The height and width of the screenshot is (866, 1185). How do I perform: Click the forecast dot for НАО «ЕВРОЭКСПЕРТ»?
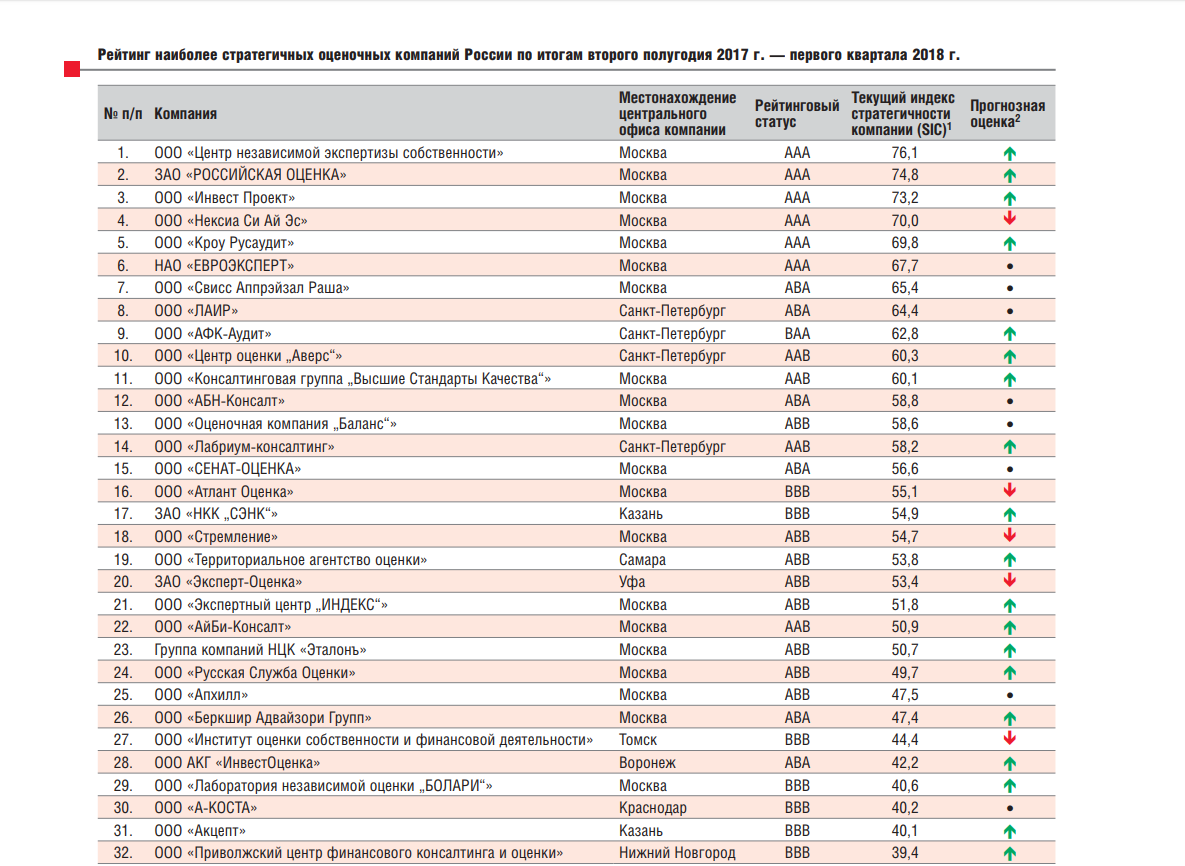1010,266
